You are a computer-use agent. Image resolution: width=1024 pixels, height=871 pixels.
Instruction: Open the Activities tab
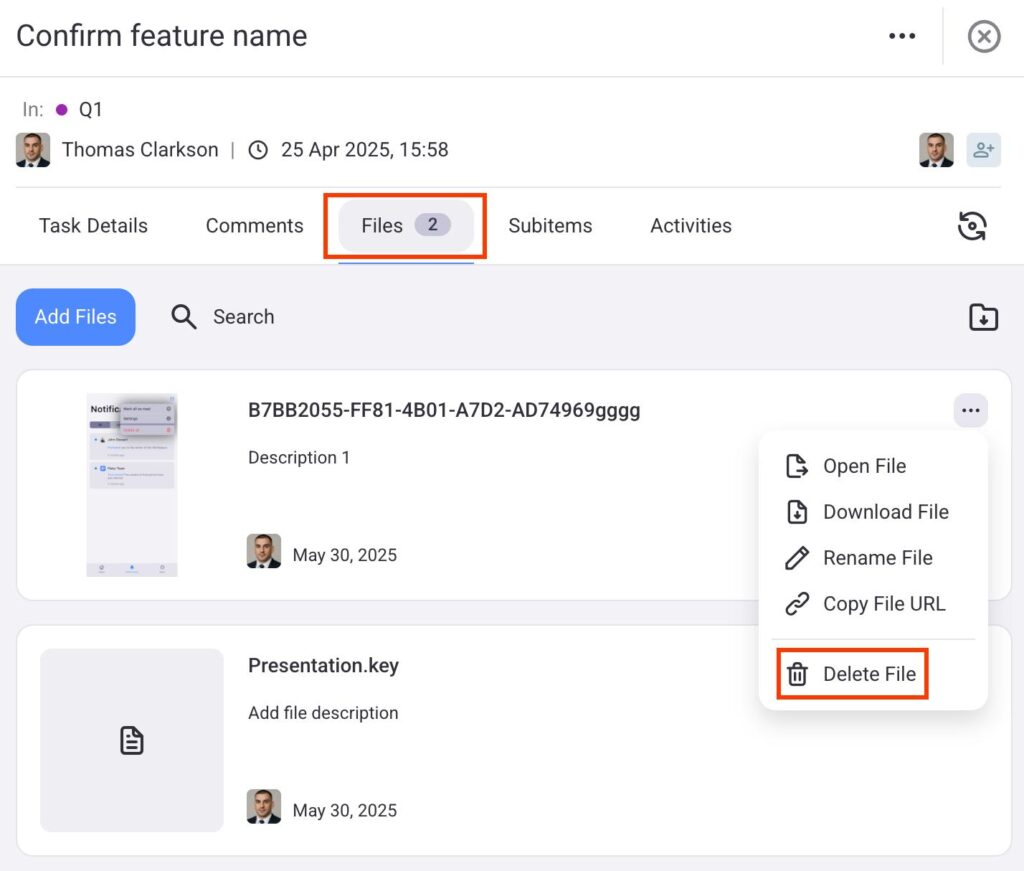pos(691,226)
